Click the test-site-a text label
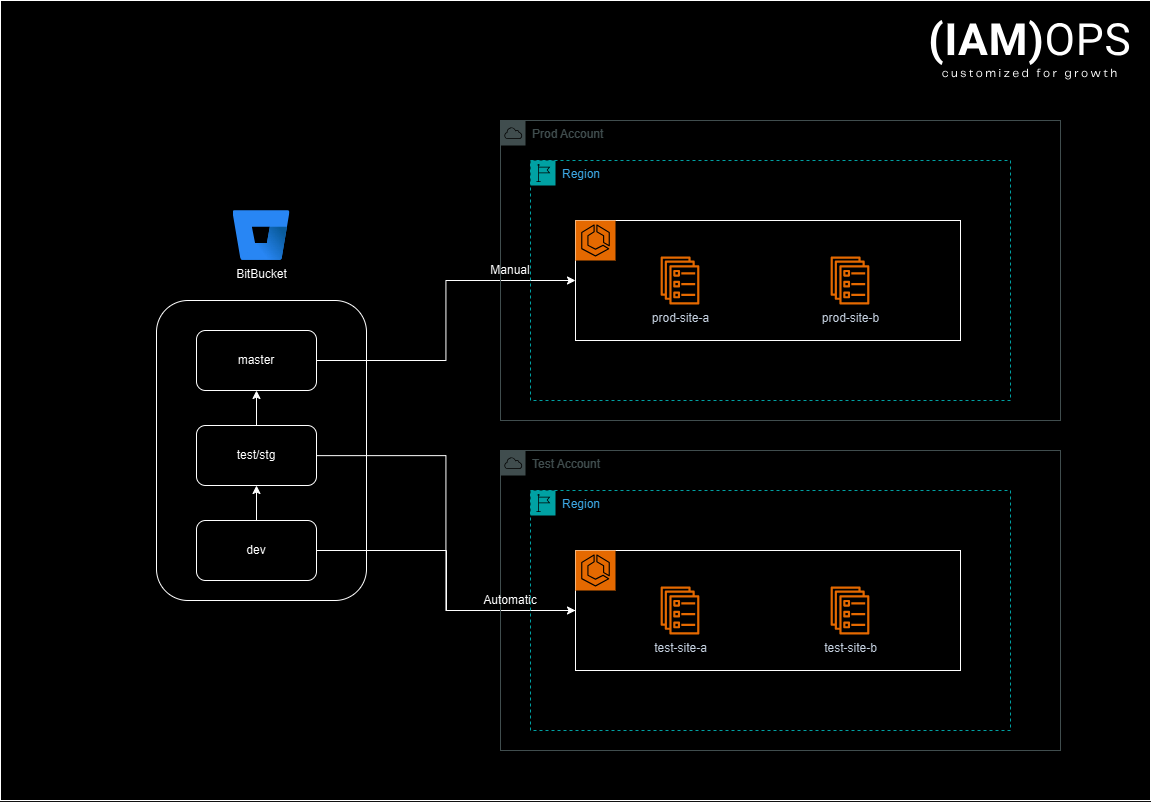 coord(680,648)
